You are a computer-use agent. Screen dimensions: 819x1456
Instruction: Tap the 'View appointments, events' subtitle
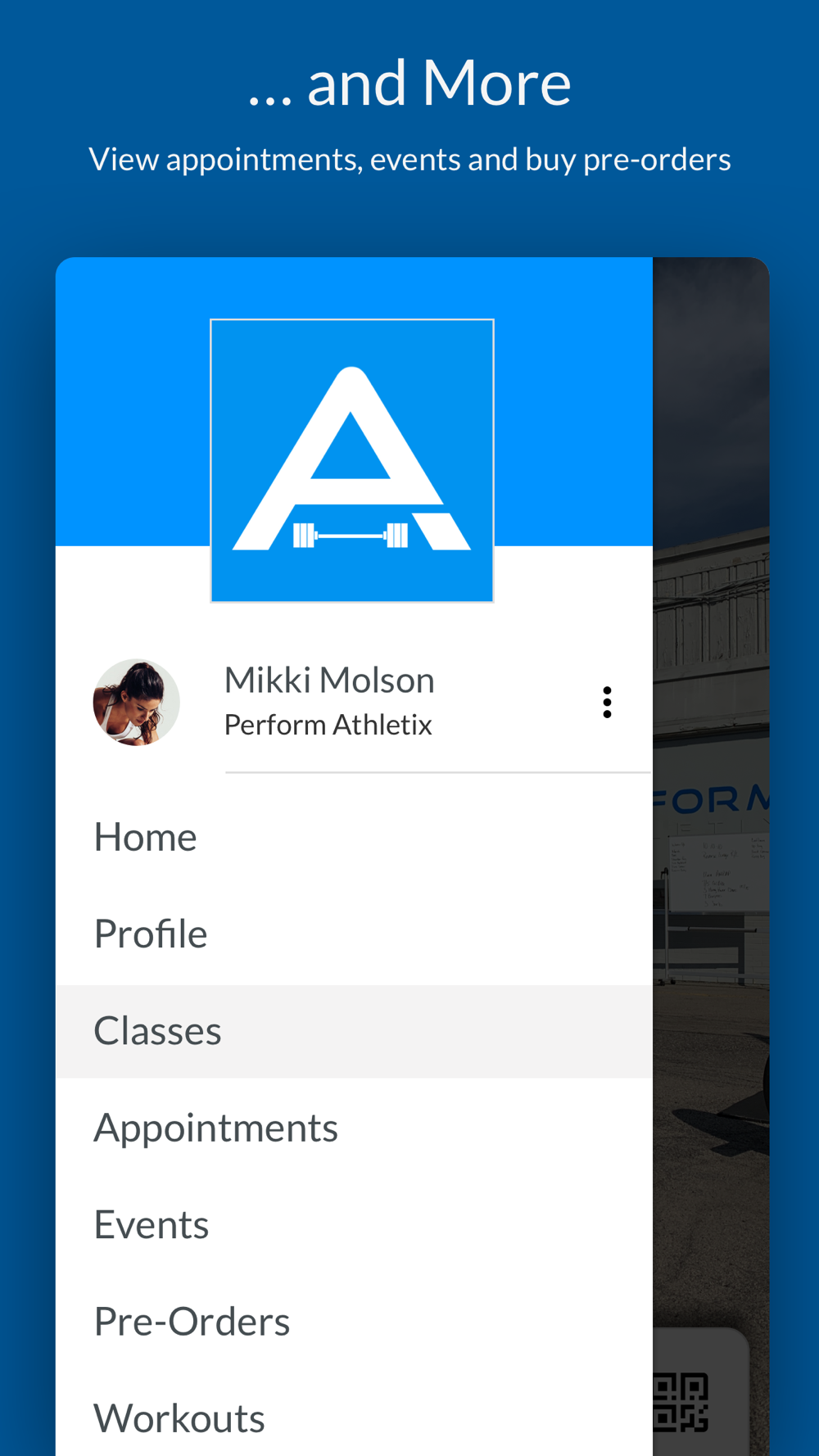409,159
